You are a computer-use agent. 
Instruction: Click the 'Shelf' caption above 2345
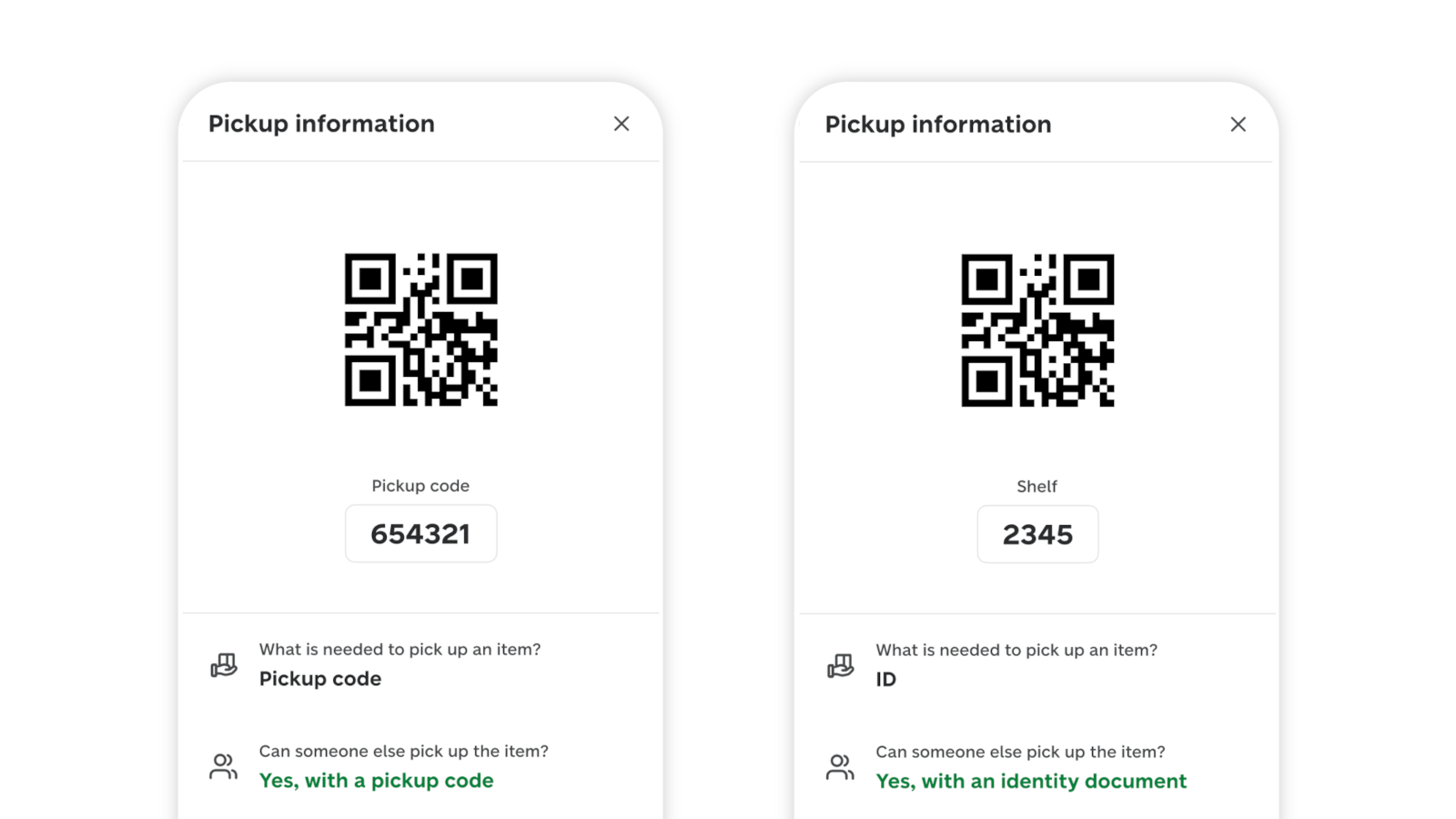point(1037,486)
